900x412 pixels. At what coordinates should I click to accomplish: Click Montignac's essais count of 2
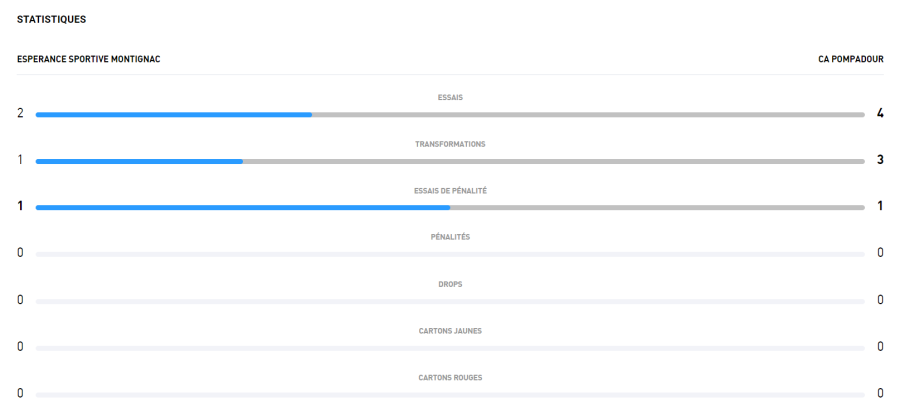(20, 113)
